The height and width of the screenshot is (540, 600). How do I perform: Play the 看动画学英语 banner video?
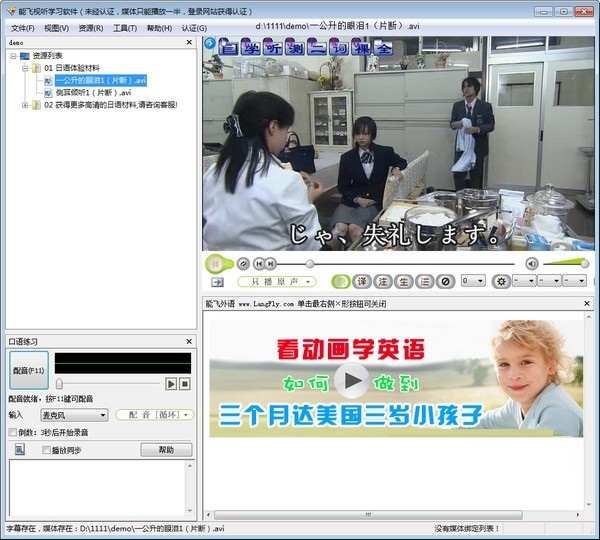tap(352, 381)
